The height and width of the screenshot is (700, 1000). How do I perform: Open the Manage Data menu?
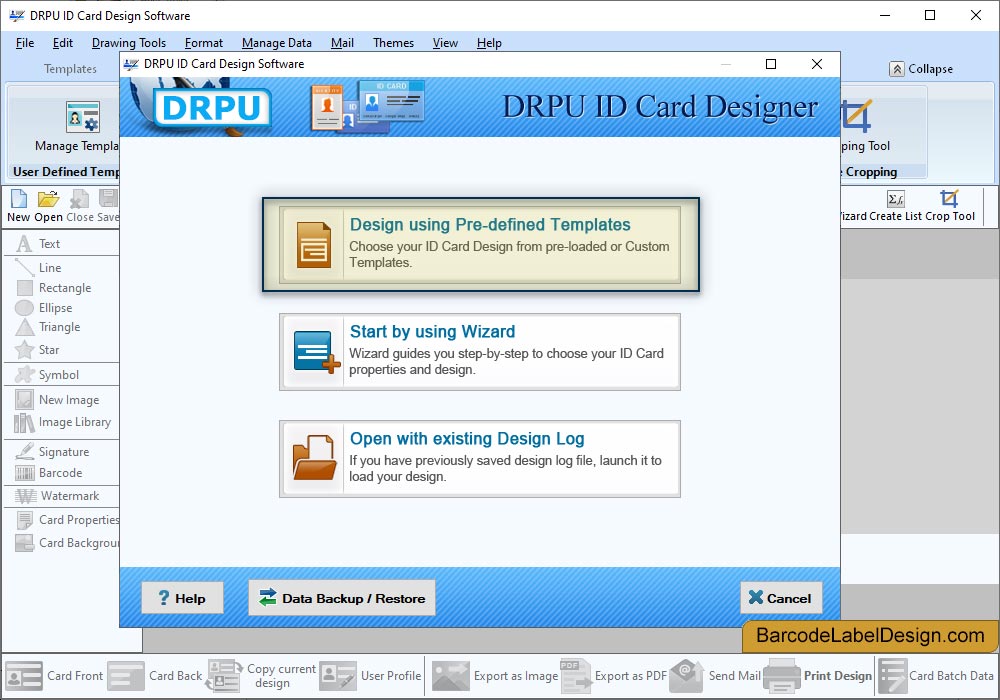click(277, 43)
